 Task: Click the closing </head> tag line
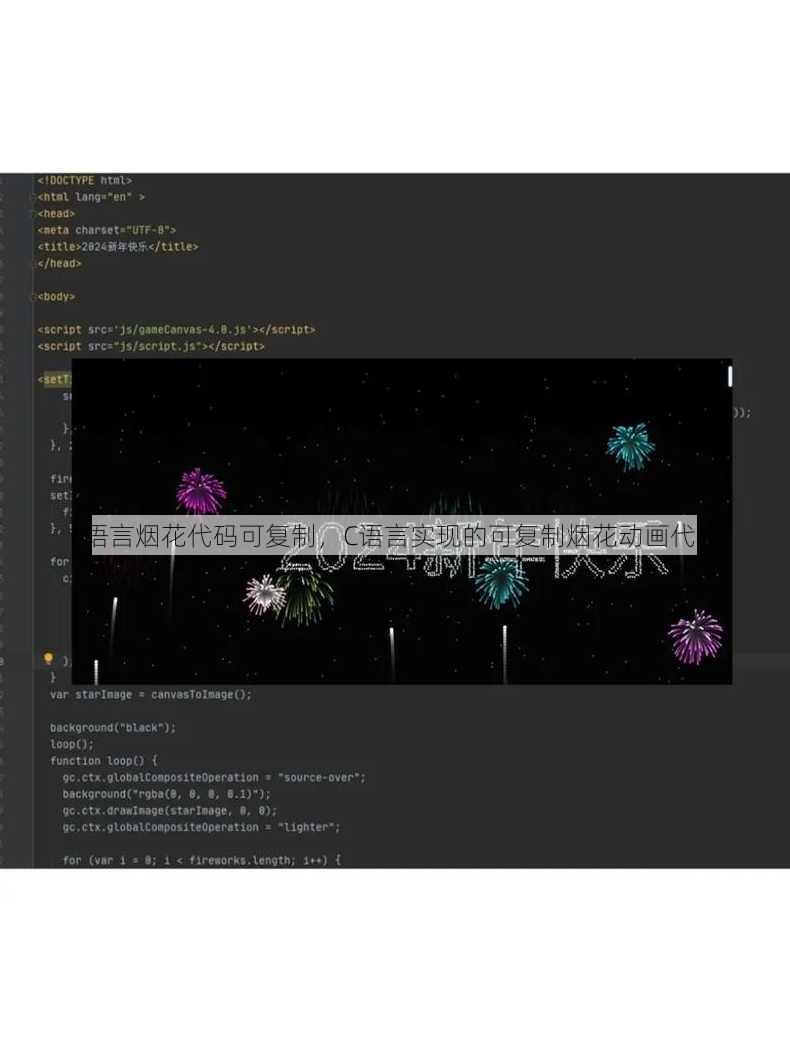(x=59, y=264)
